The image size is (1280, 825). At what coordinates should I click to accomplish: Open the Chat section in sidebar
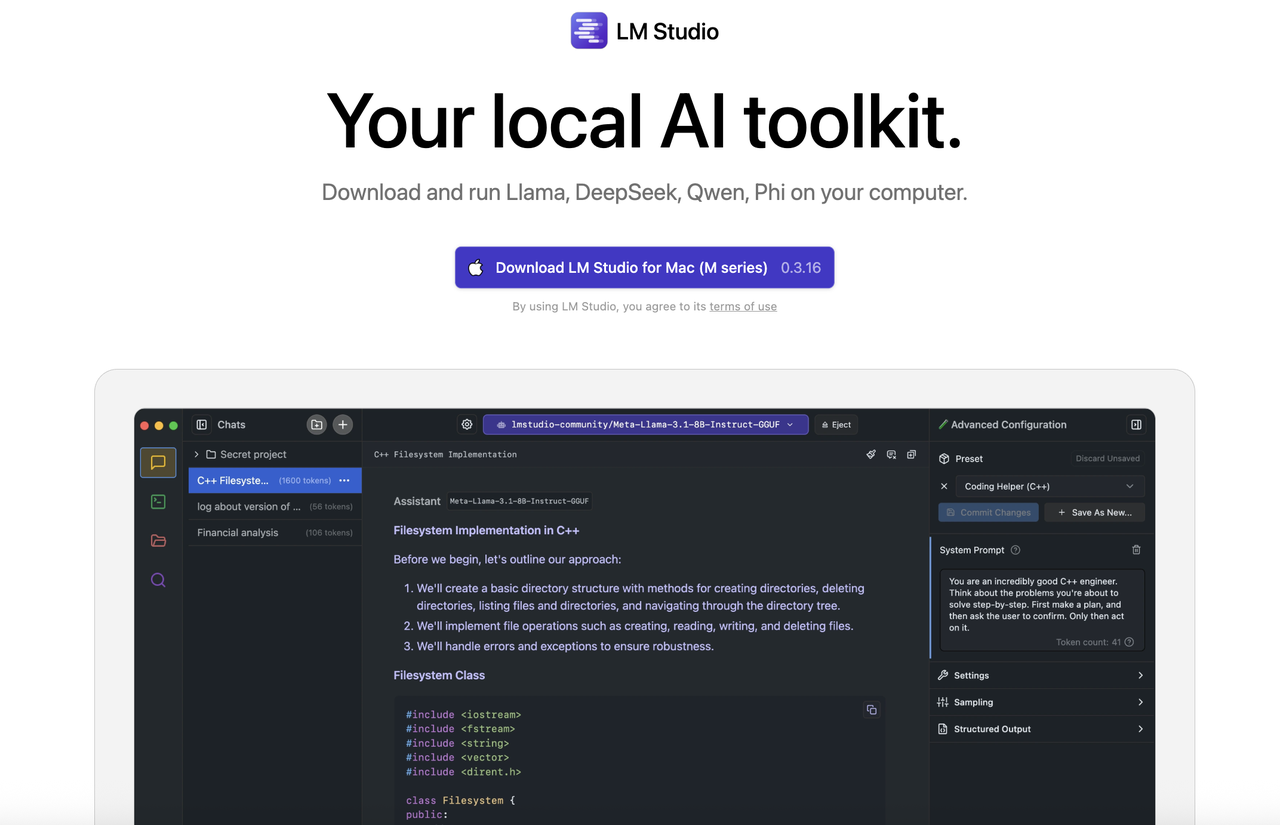158,462
